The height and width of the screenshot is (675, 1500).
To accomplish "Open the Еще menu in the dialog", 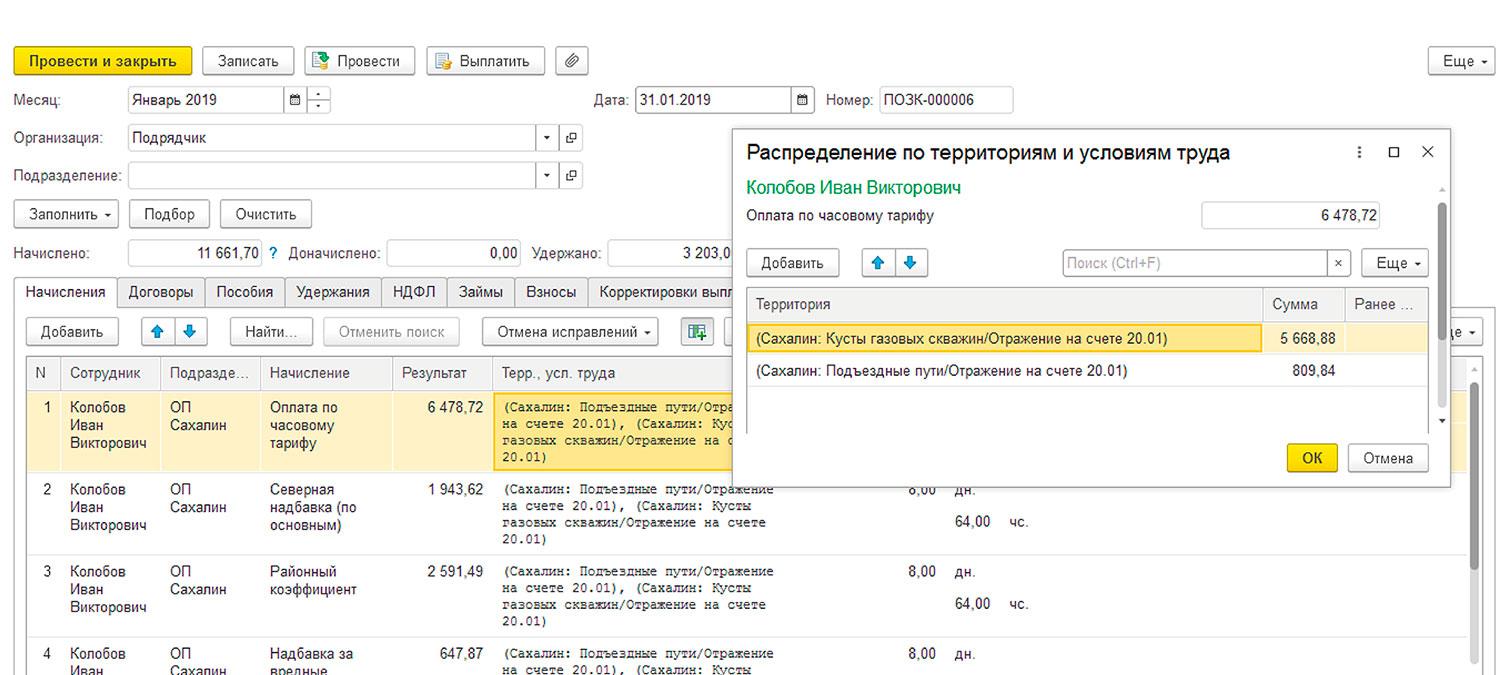I will (1395, 263).
